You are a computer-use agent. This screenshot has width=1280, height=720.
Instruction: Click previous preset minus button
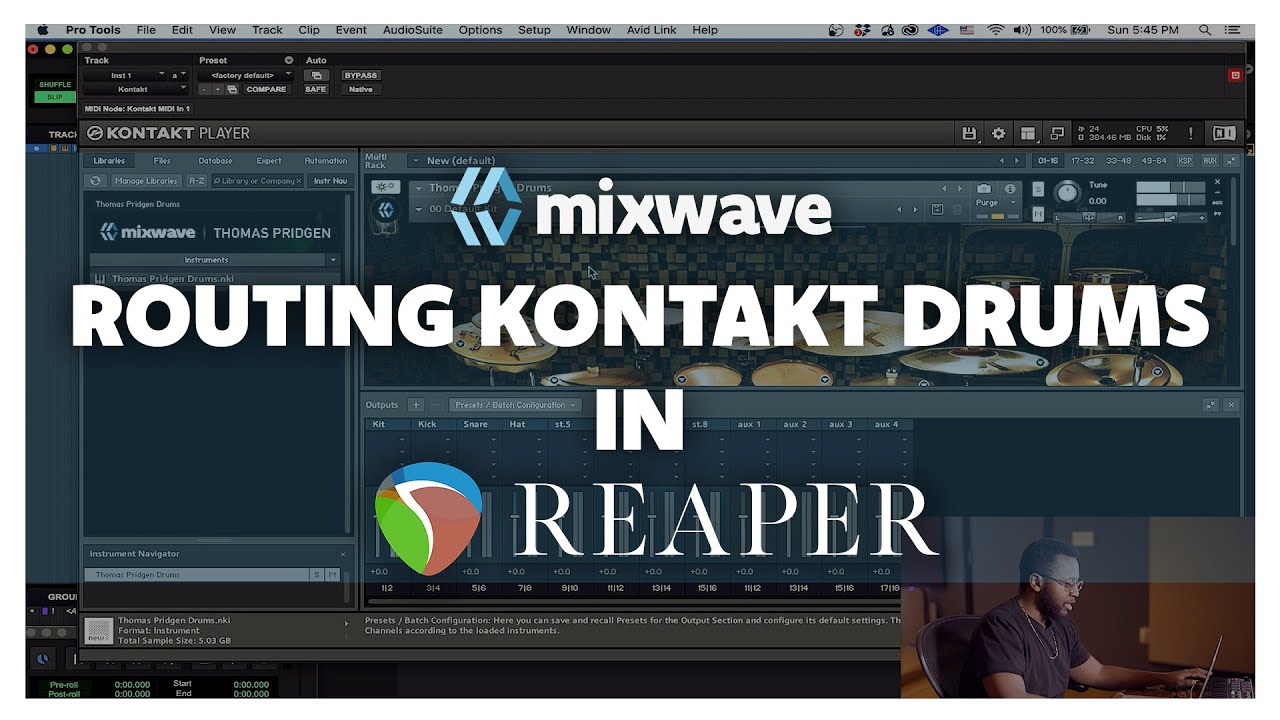pyautogui.click(x=204, y=89)
